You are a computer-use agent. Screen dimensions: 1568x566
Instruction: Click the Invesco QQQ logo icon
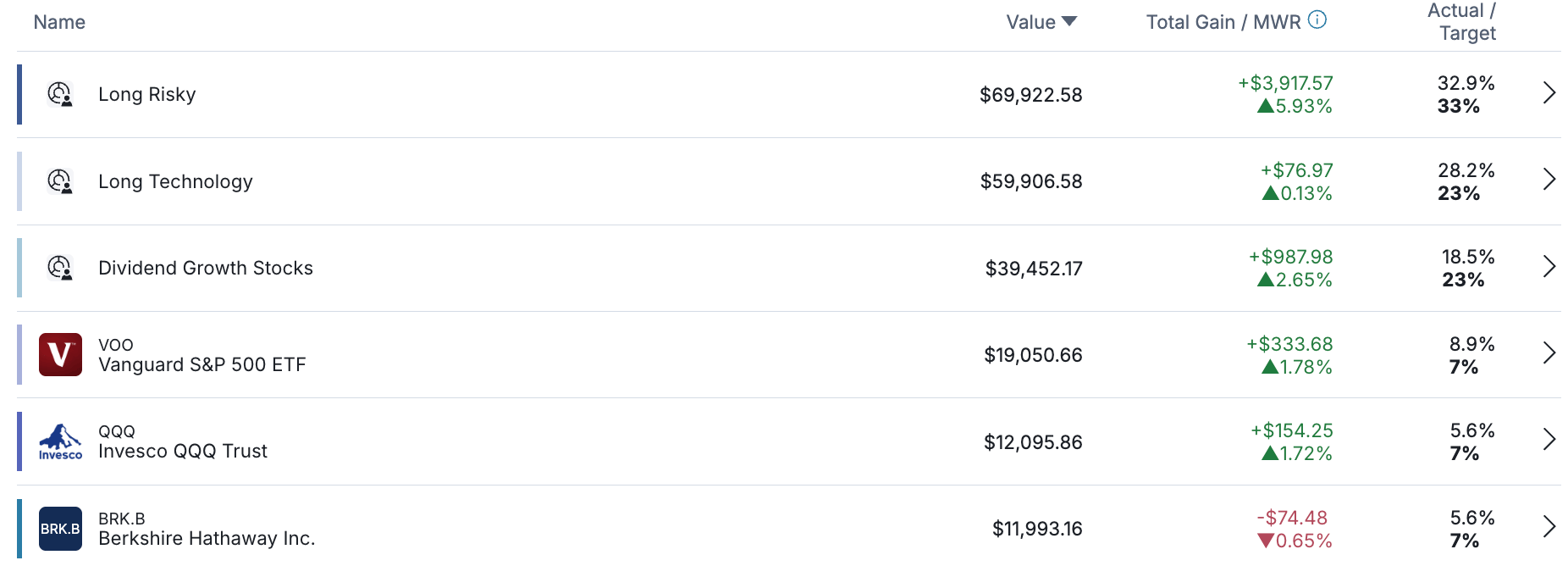[60, 441]
